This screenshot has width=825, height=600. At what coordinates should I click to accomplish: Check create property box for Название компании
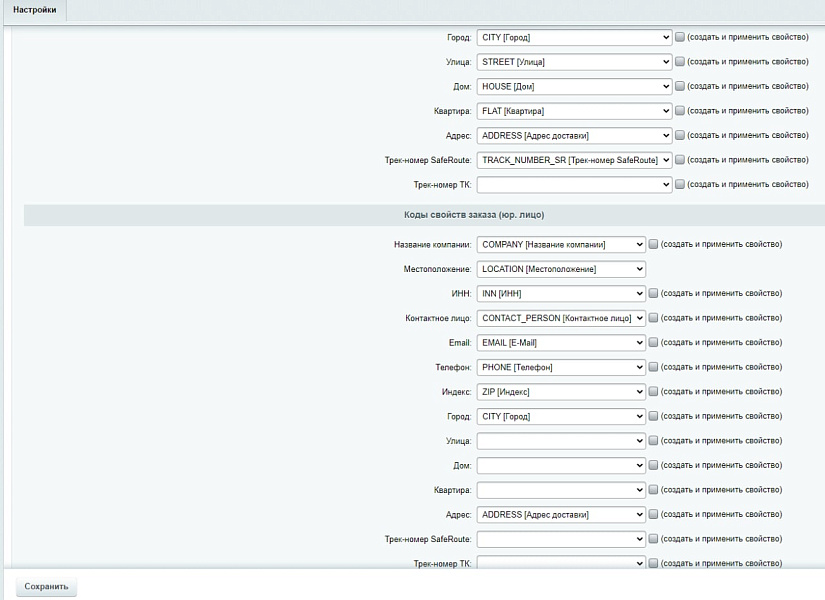(654, 244)
